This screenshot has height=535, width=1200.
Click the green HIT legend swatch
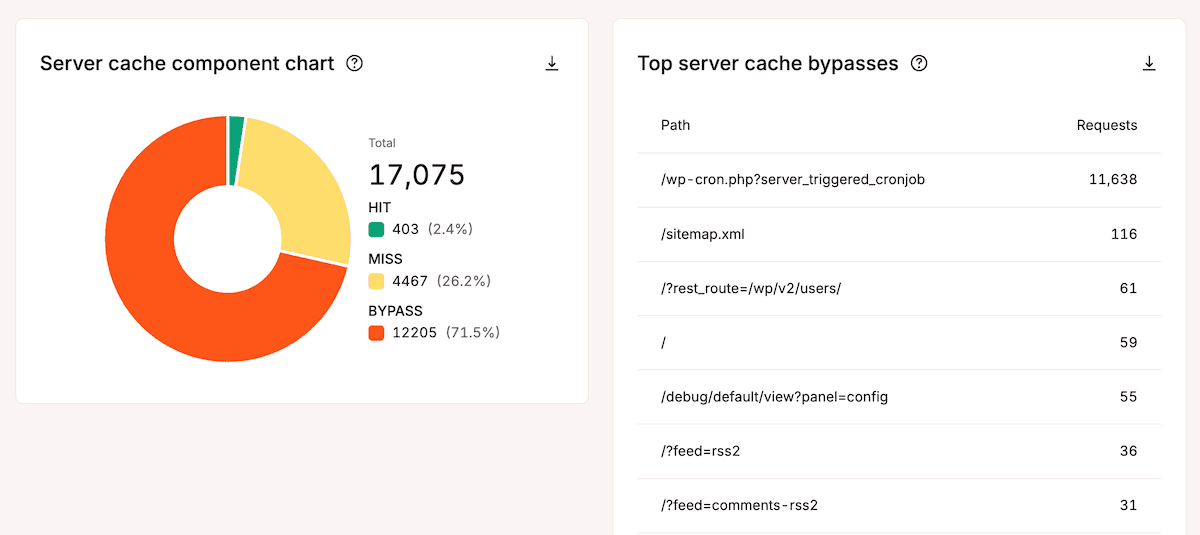[x=376, y=229]
